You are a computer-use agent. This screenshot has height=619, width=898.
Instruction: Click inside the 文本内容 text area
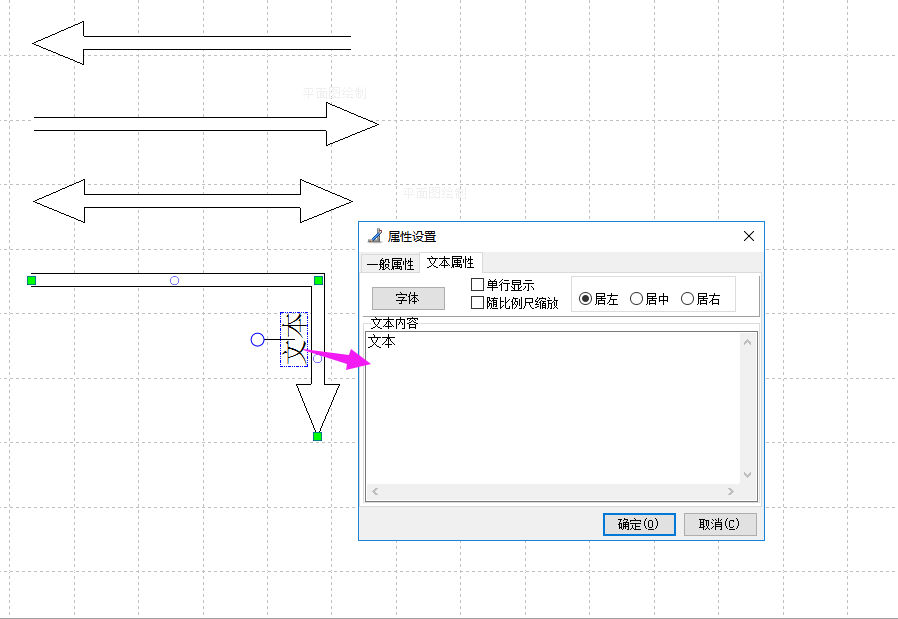pos(550,410)
